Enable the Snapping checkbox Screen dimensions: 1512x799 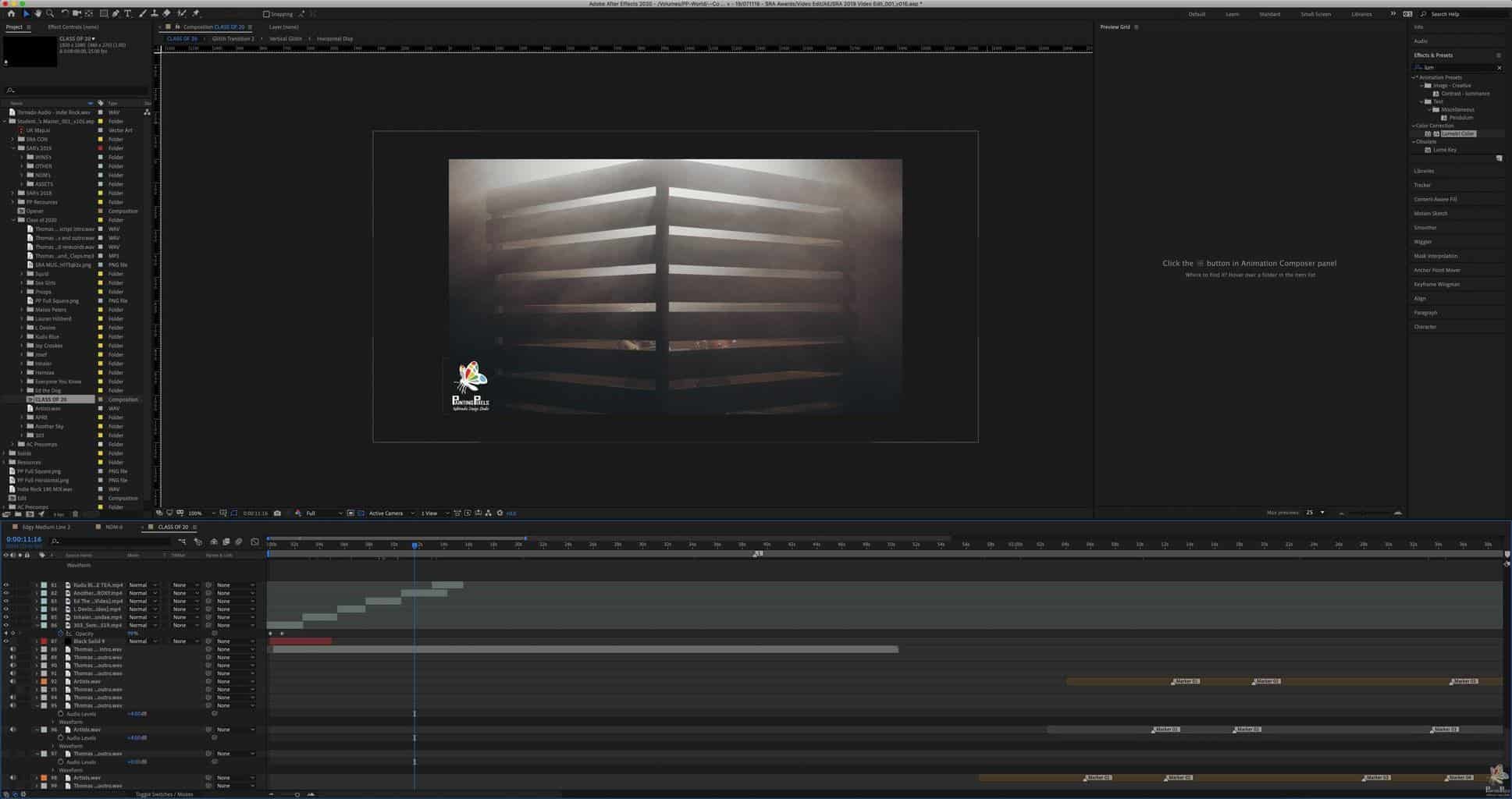point(266,14)
